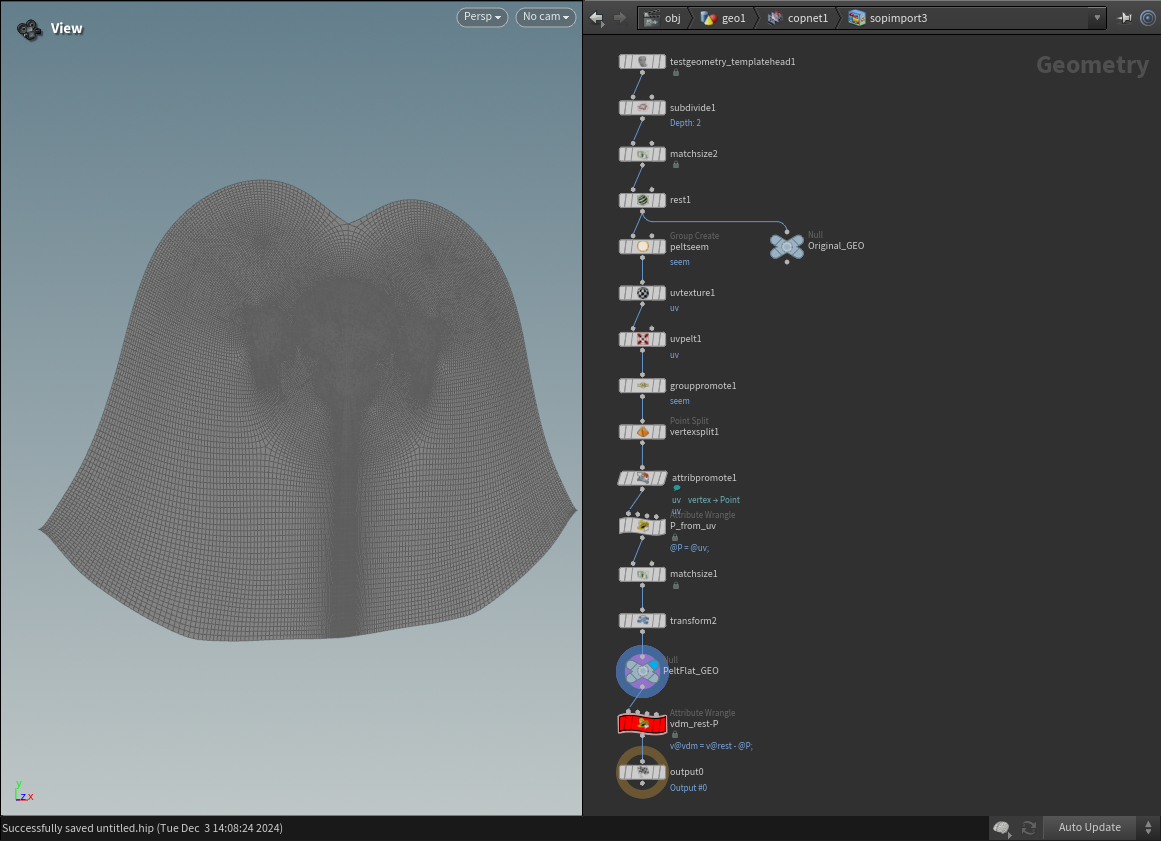1161x841 pixels.
Task: Click the UV-flattened mesh in viewport
Action: pyautogui.click(x=308, y=409)
